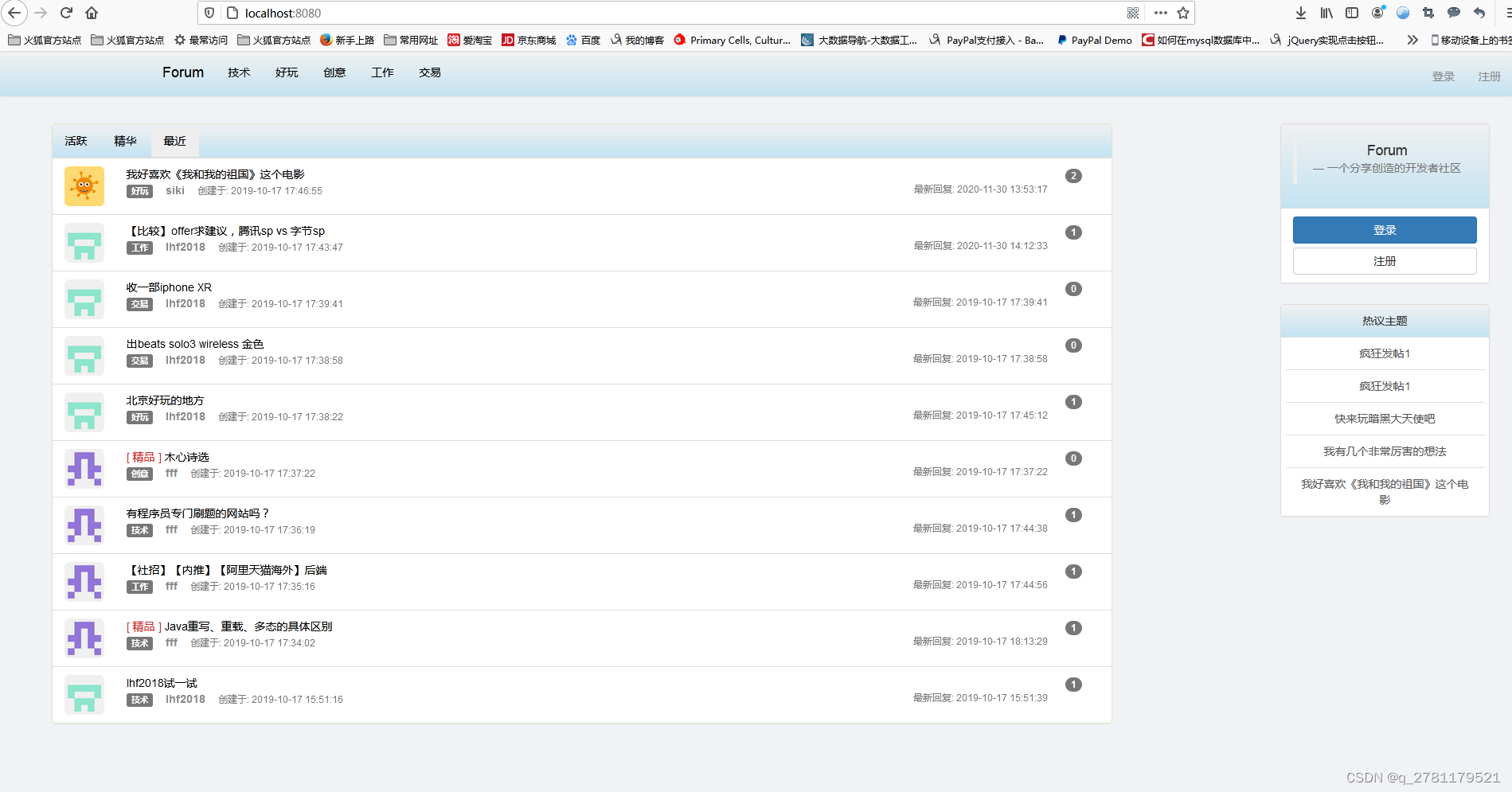This screenshot has width=1512, height=792.
Task: Open 大数据导航 bookmark
Action: [859, 40]
